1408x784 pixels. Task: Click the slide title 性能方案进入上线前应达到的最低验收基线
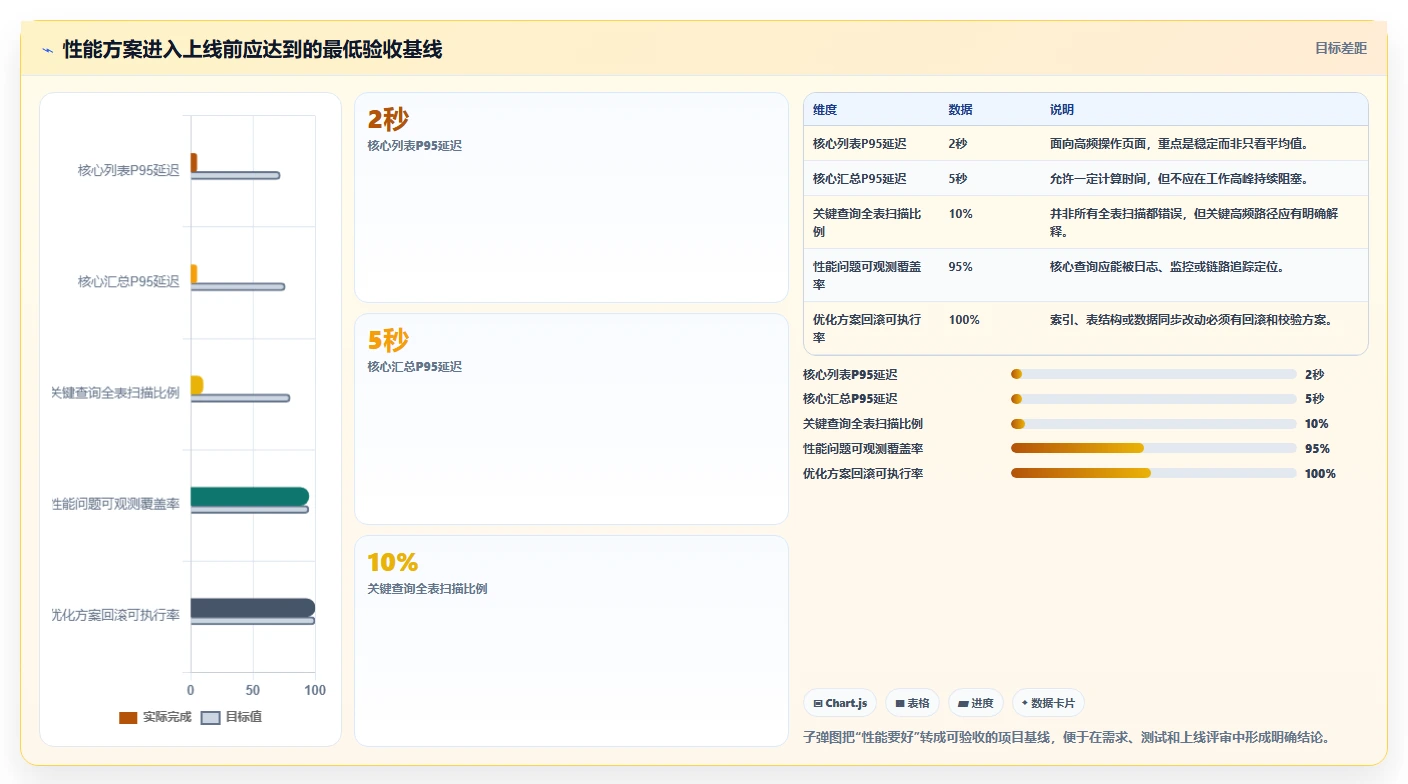coord(252,49)
